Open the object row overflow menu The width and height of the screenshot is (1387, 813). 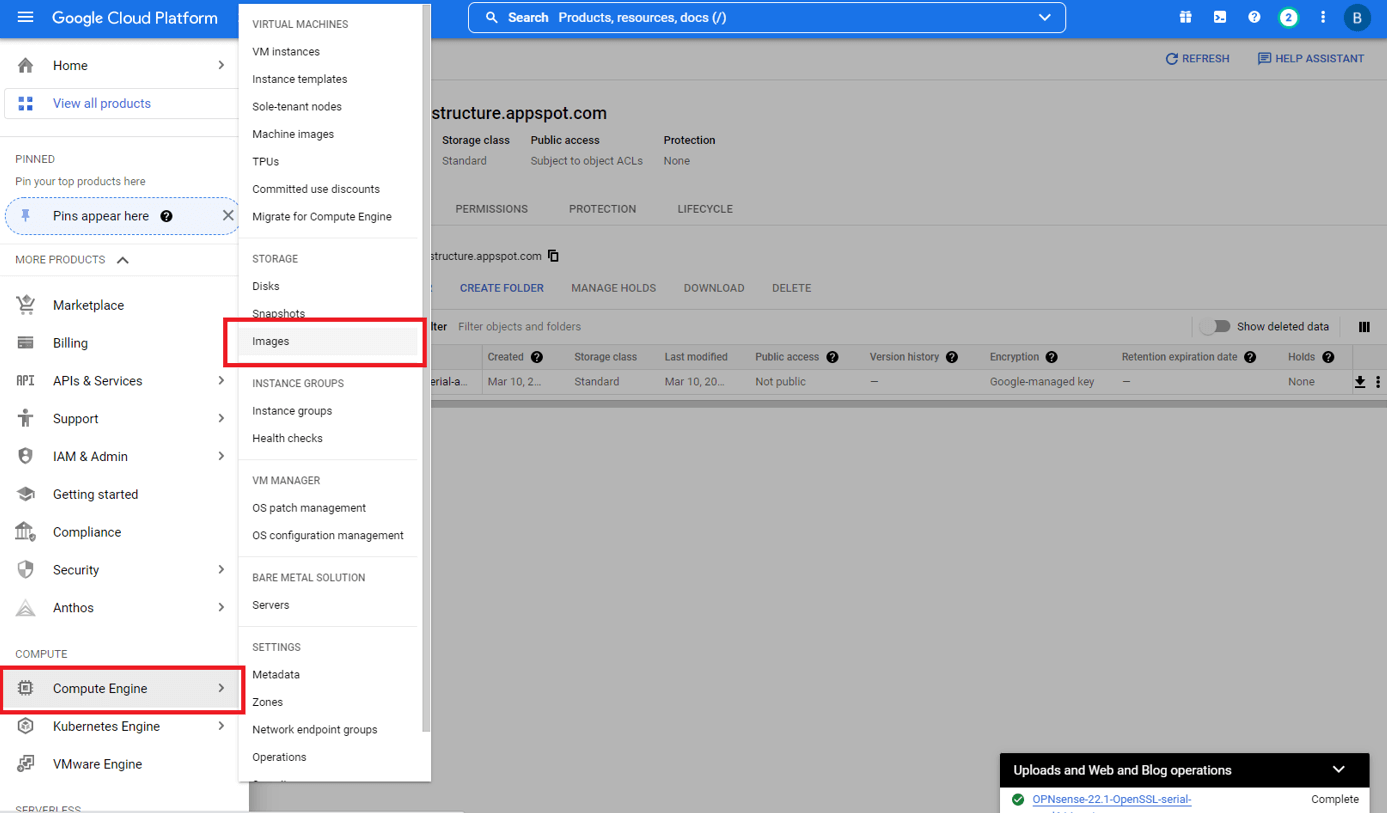(1378, 382)
